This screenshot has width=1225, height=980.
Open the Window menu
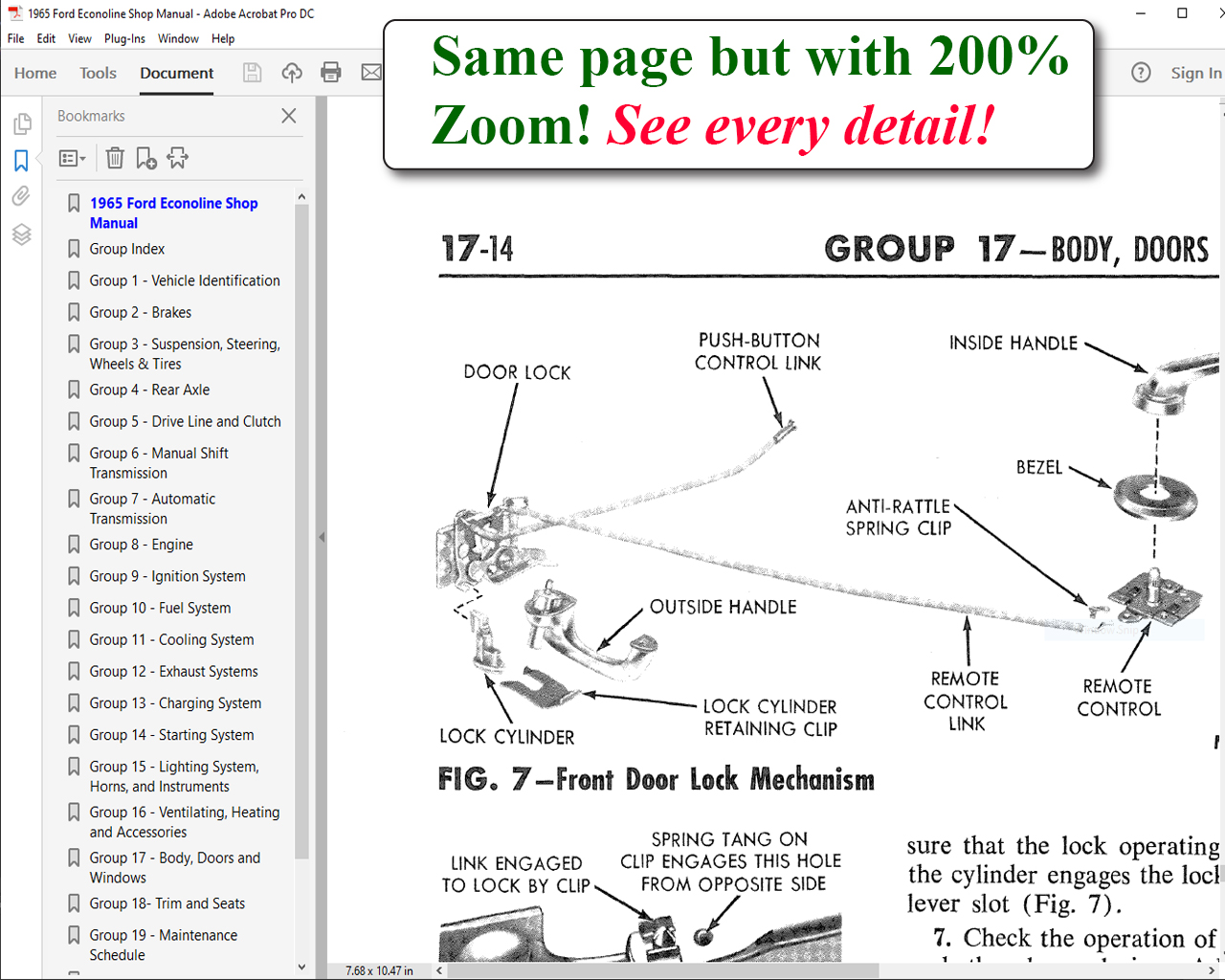coord(178,39)
